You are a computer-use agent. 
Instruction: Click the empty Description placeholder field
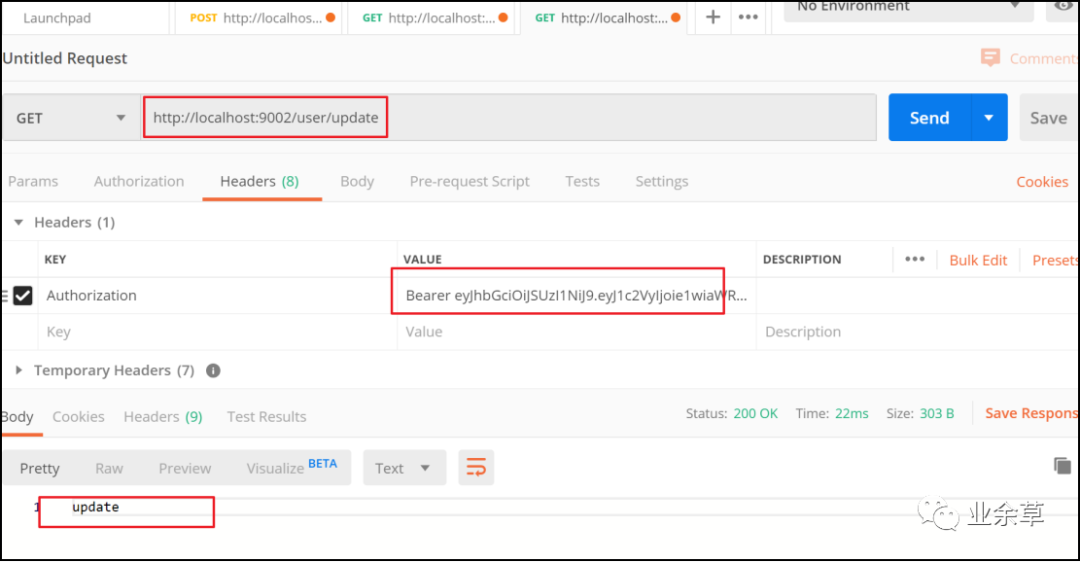916,332
